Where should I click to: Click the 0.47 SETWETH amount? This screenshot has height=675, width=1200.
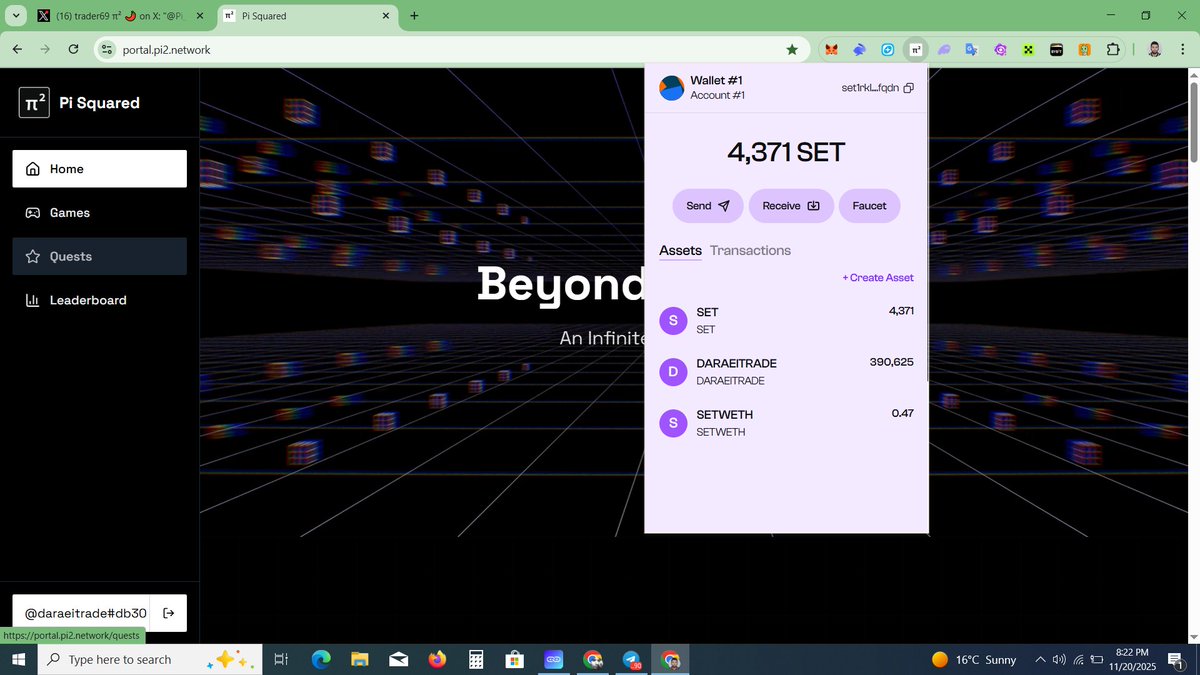pos(902,413)
